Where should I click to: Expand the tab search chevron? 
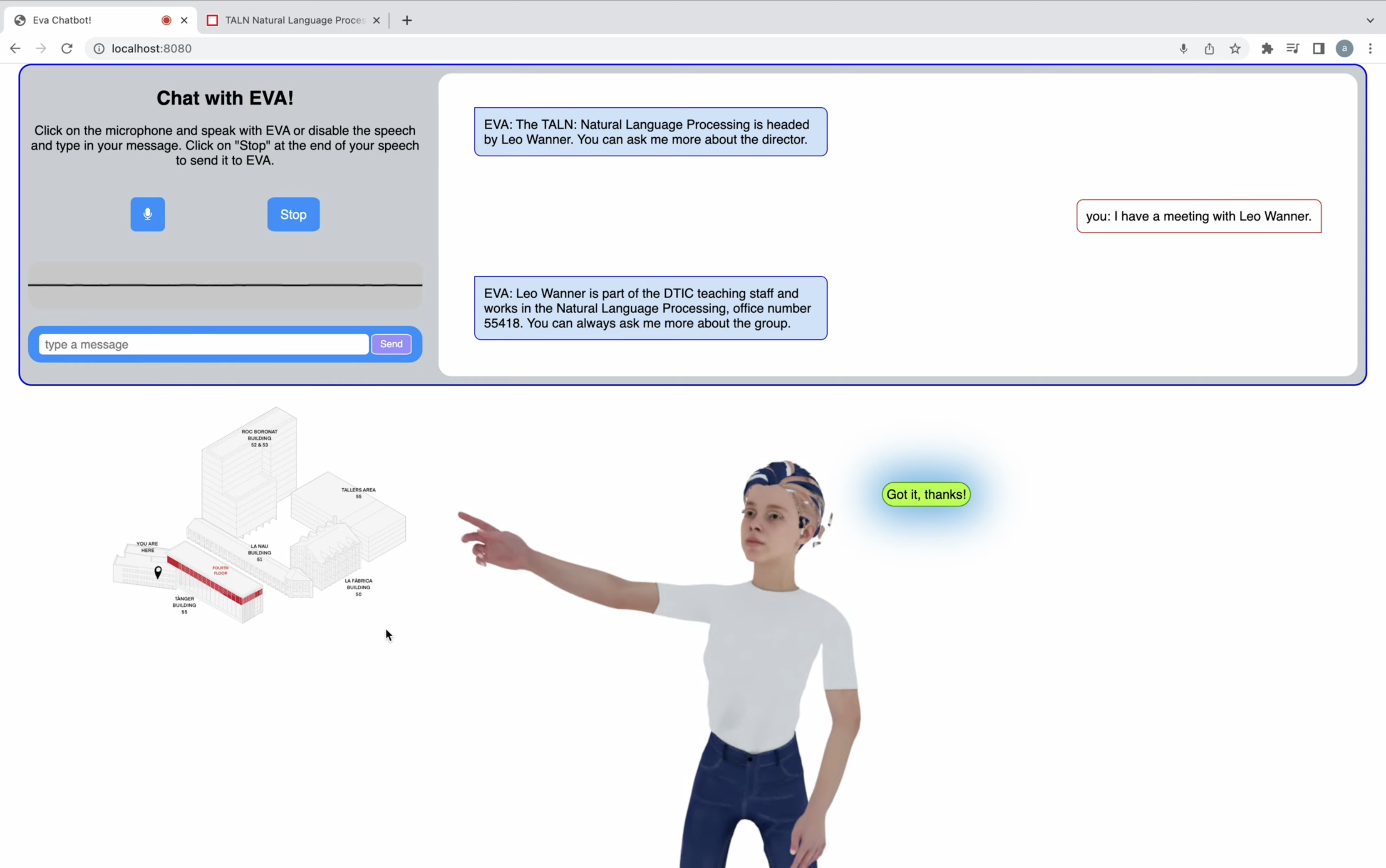pyautogui.click(x=1370, y=20)
